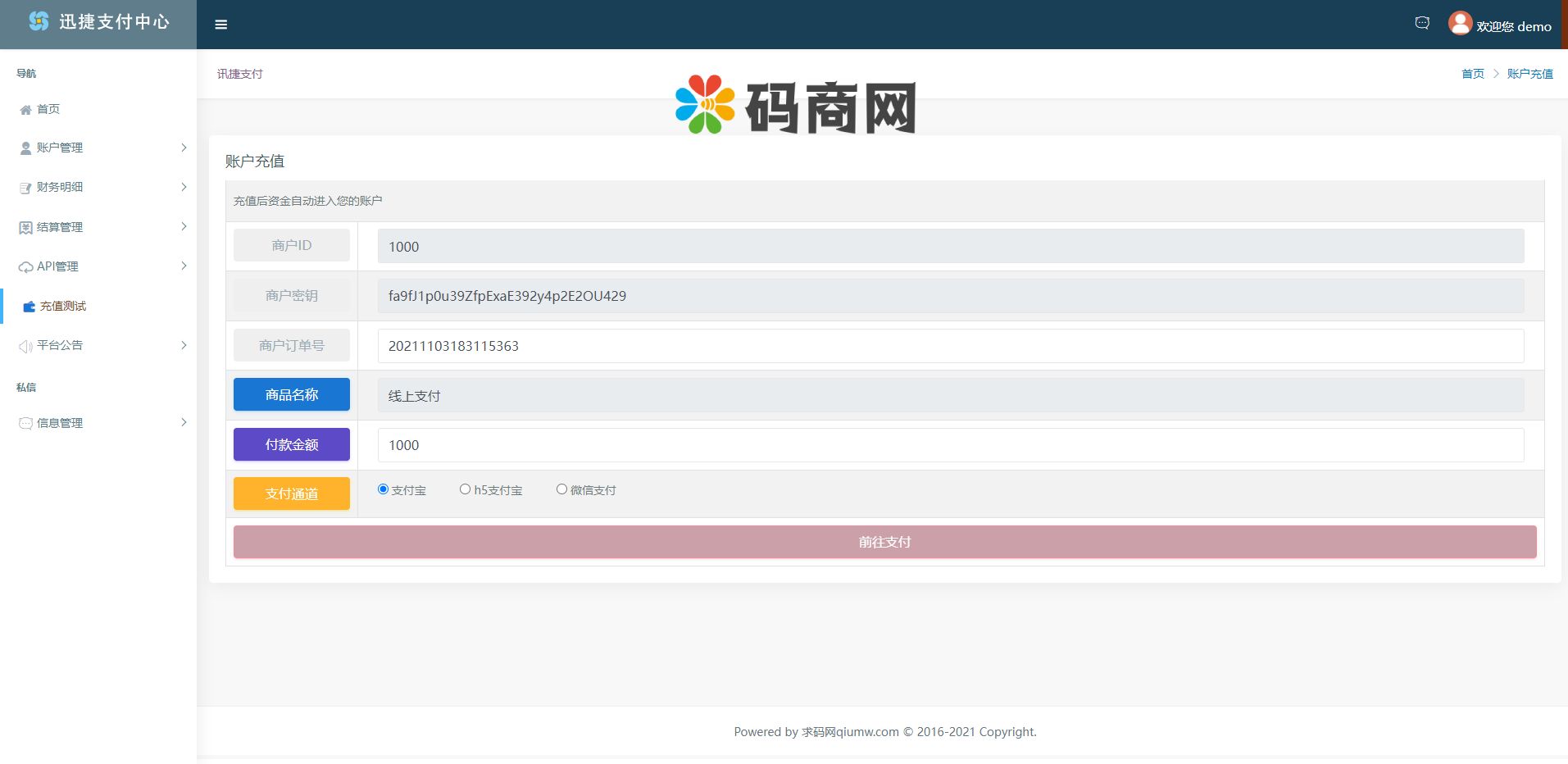This screenshot has width=1568, height=764.
Task: Click the 财务明细 icon in sidebar
Action: pos(25,188)
